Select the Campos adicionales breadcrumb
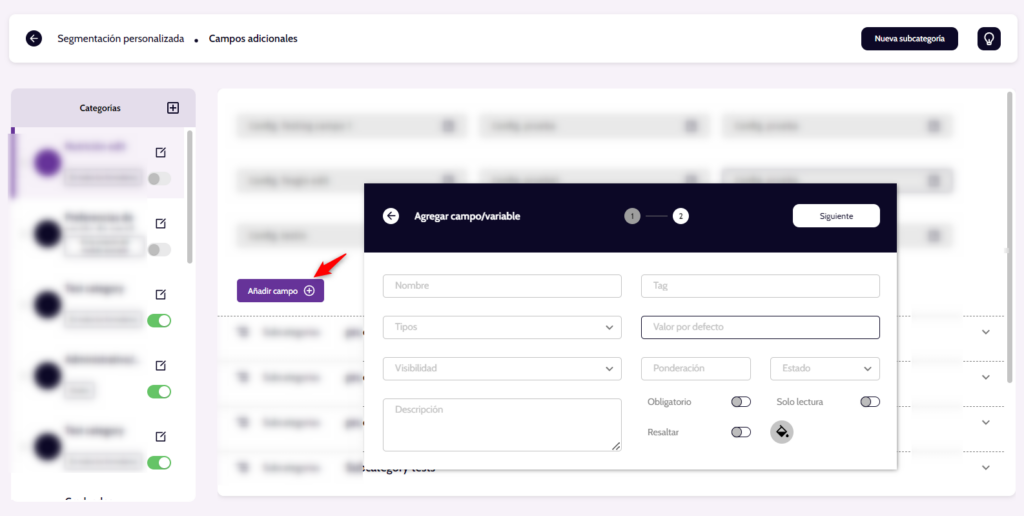 click(253, 39)
